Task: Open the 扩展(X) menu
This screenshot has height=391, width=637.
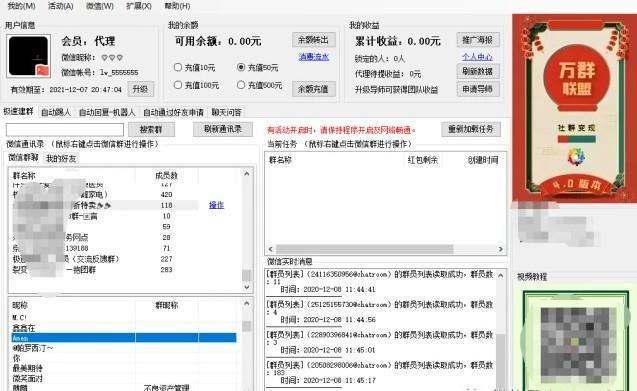Action: 139,6
